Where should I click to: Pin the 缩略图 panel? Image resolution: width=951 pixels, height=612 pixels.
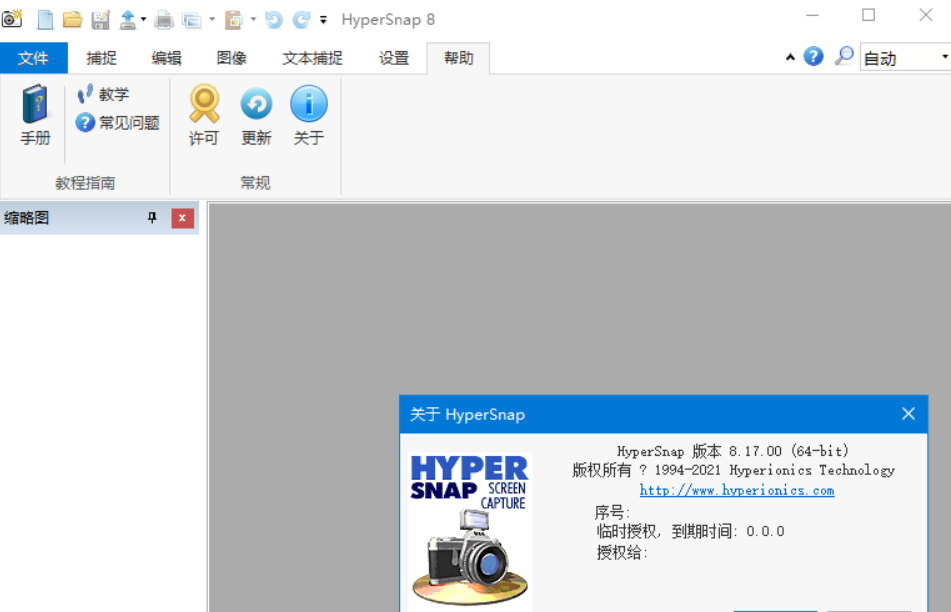point(152,218)
